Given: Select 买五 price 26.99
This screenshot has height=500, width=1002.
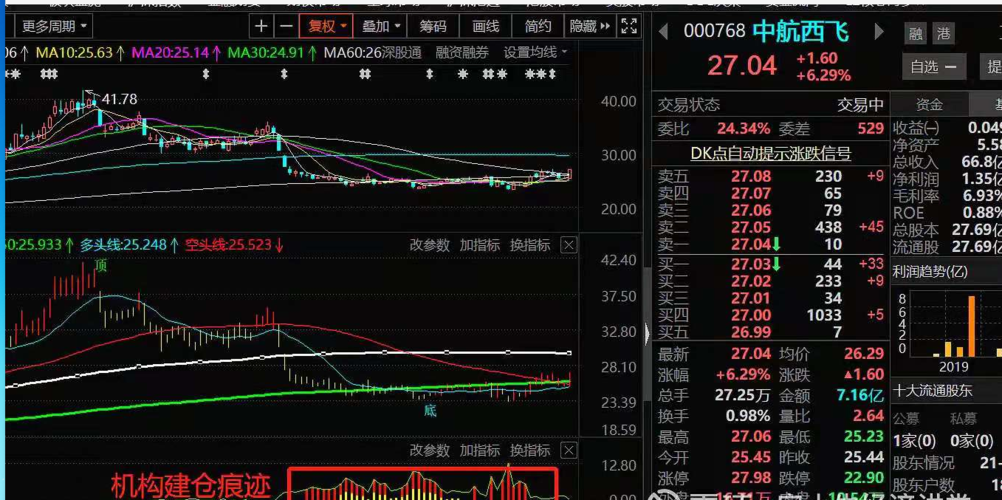Looking at the screenshot, I should coord(751,332).
